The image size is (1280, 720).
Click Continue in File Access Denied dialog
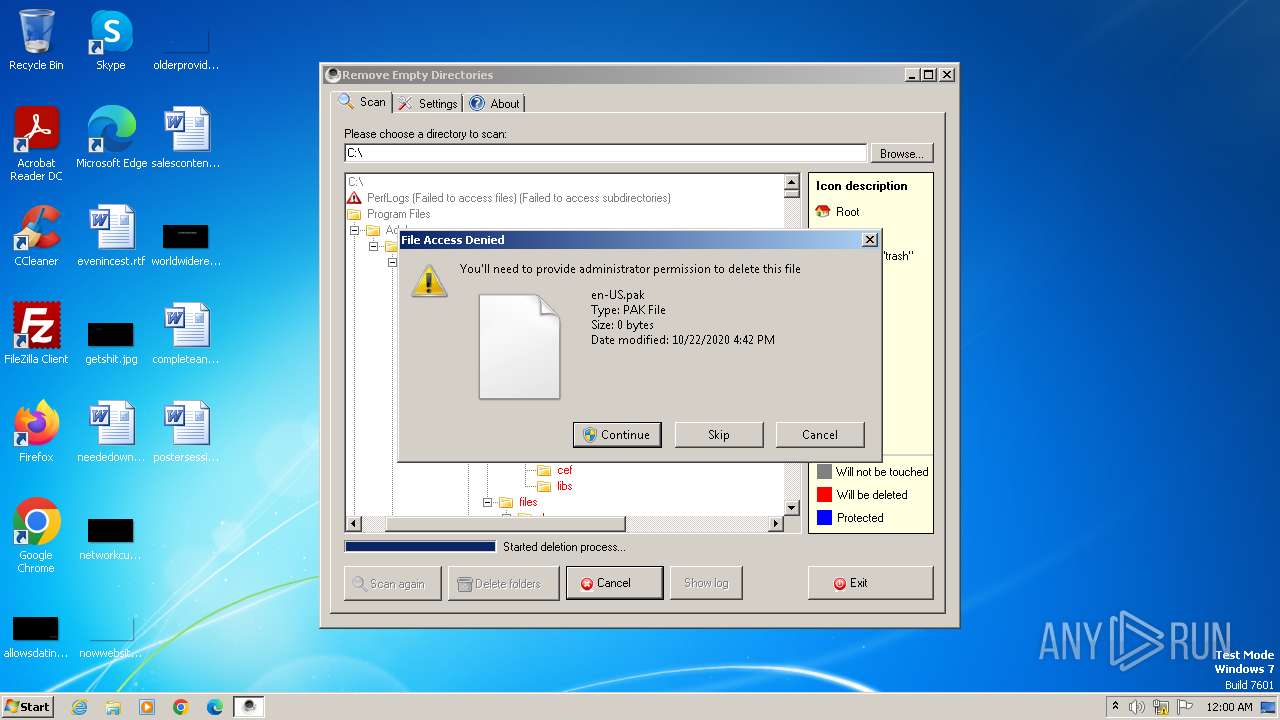(x=617, y=435)
